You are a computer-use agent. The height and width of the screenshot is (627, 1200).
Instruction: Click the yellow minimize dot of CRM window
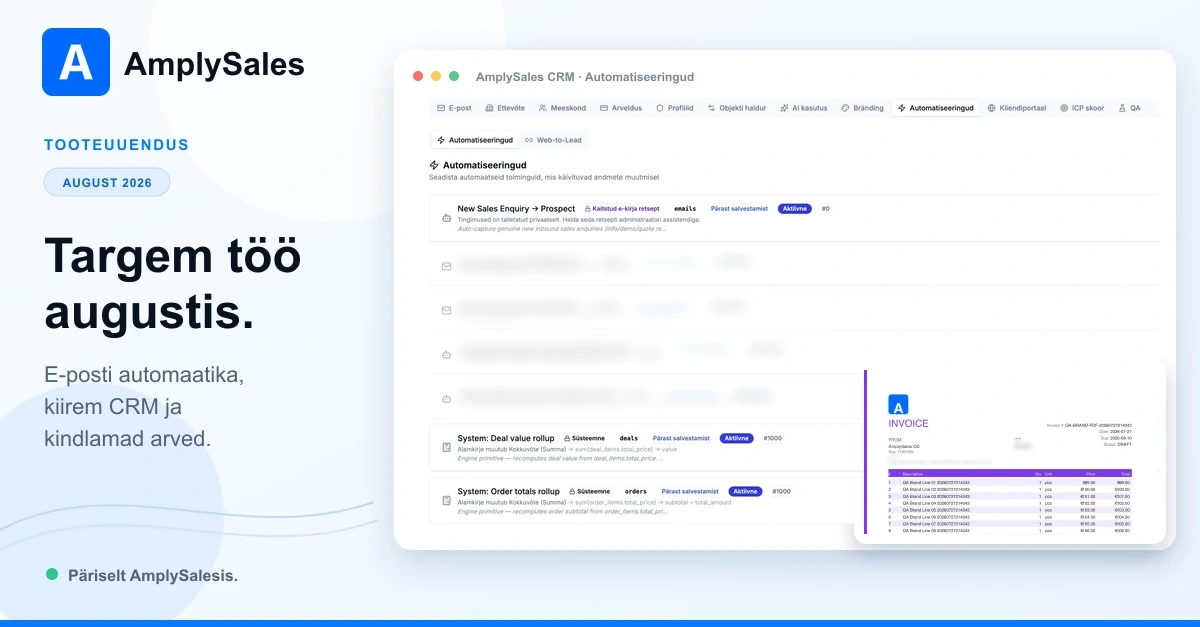(x=436, y=76)
